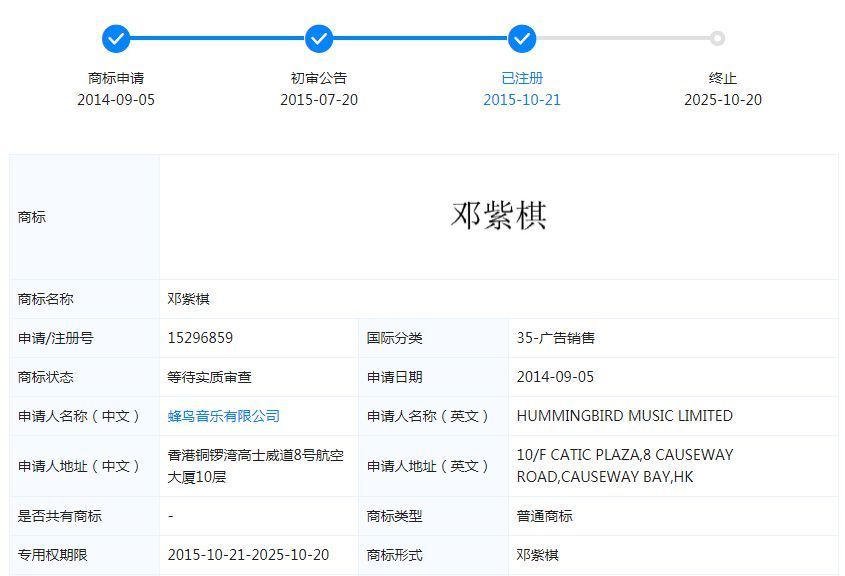The height and width of the screenshot is (576, 845).
Task: Click the 等待实质审查 status value
Action: pyautogui.click(x=209, y=377)
